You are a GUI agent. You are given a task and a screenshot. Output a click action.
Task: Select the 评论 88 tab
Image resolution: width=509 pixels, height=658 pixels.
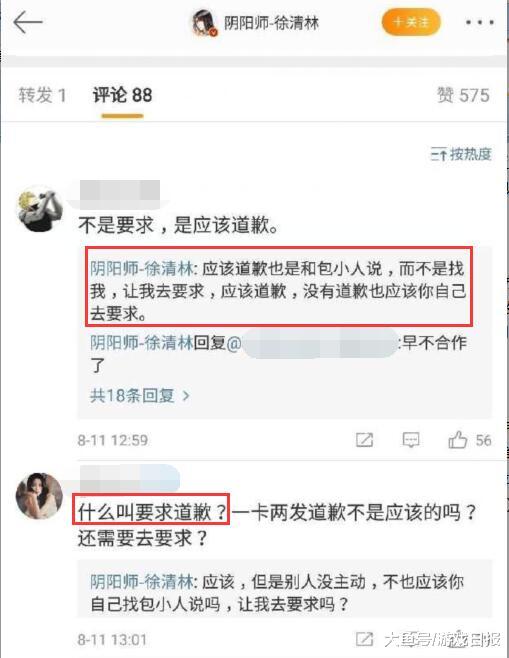pos(122,95)
